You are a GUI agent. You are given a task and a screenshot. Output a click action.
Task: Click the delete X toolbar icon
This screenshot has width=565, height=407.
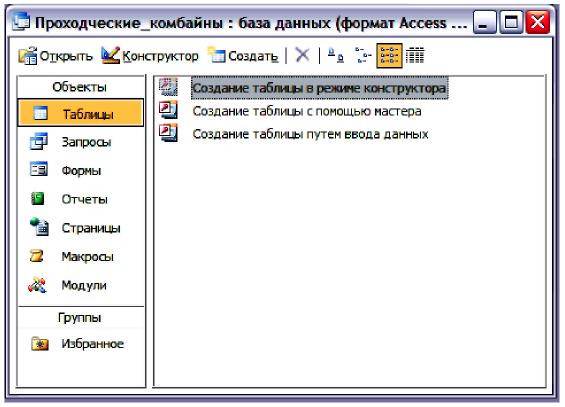pyautogui.click(x=302, y=55)
